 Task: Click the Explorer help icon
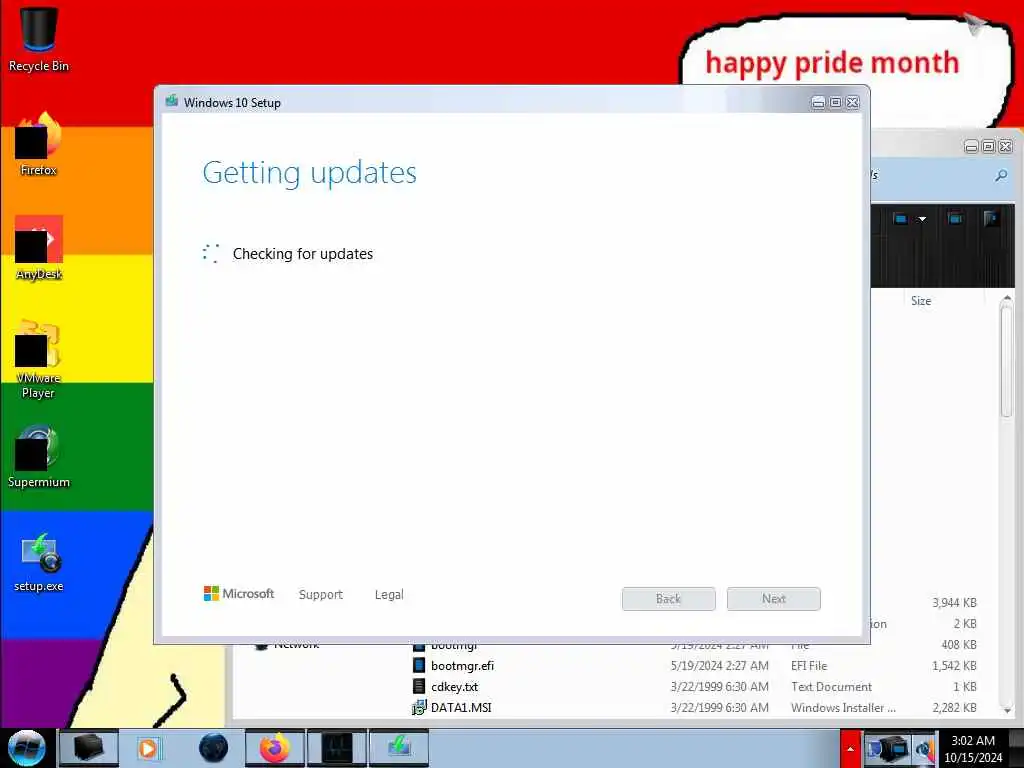[991, 219]
